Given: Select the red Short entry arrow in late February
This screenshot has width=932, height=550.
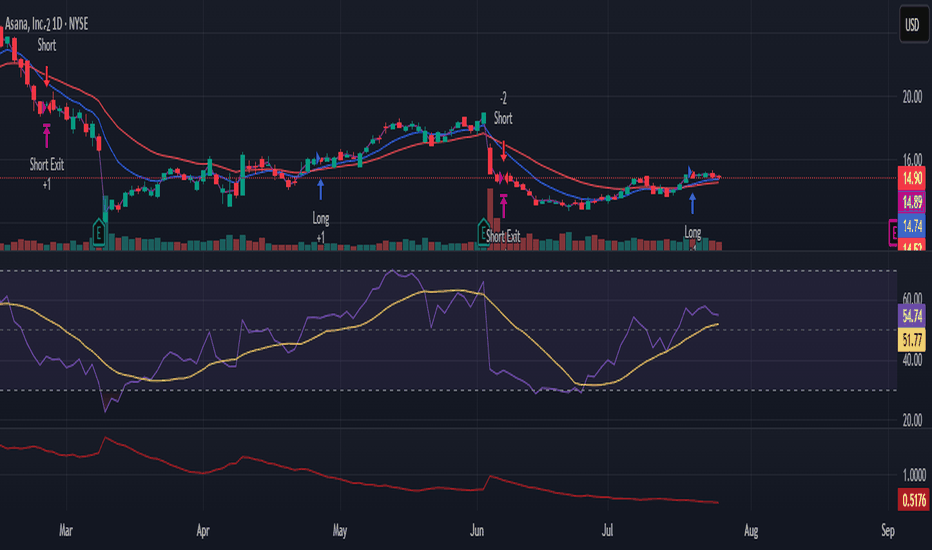Looking at the screenshot, I should click(47, 77).
